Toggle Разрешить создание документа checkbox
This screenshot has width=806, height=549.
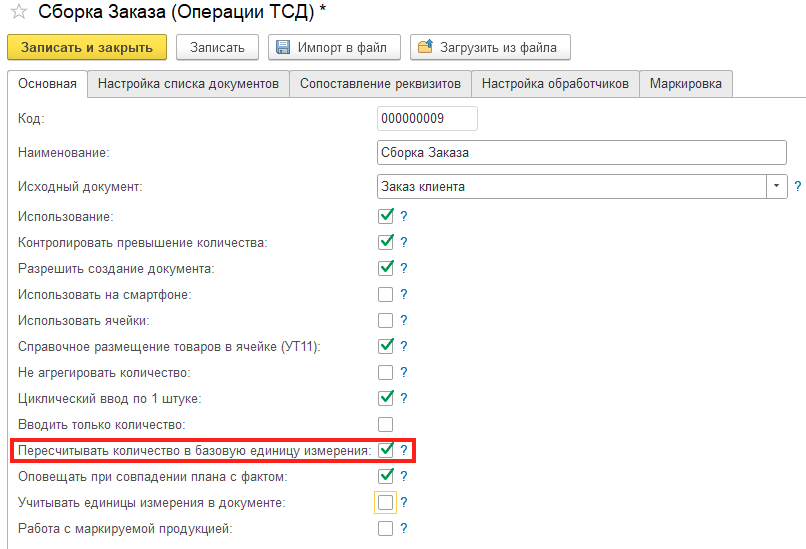pos(386,268)
